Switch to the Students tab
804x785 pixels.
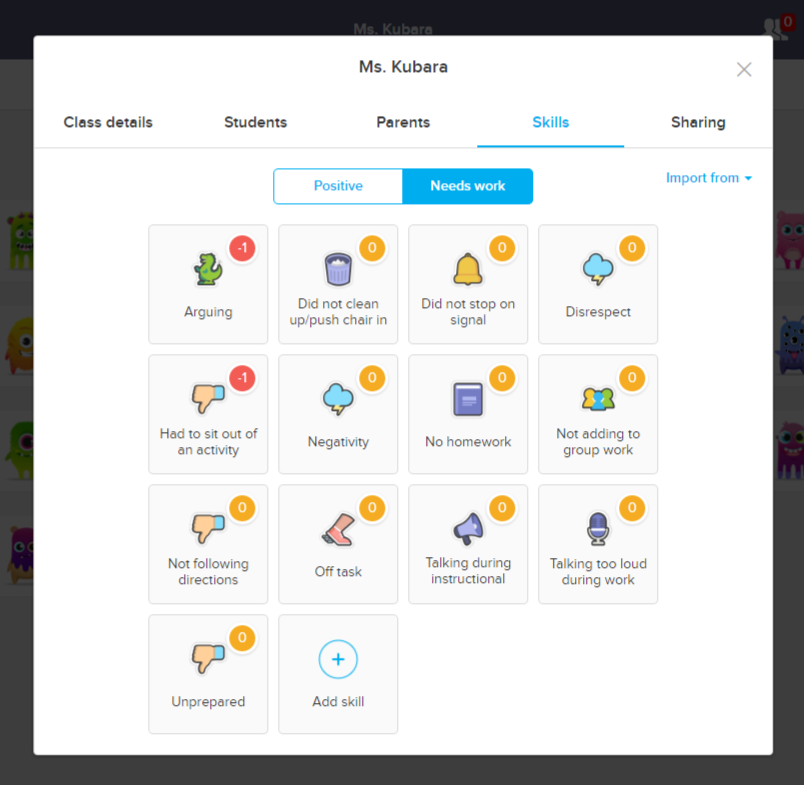(x=255, y=122)
